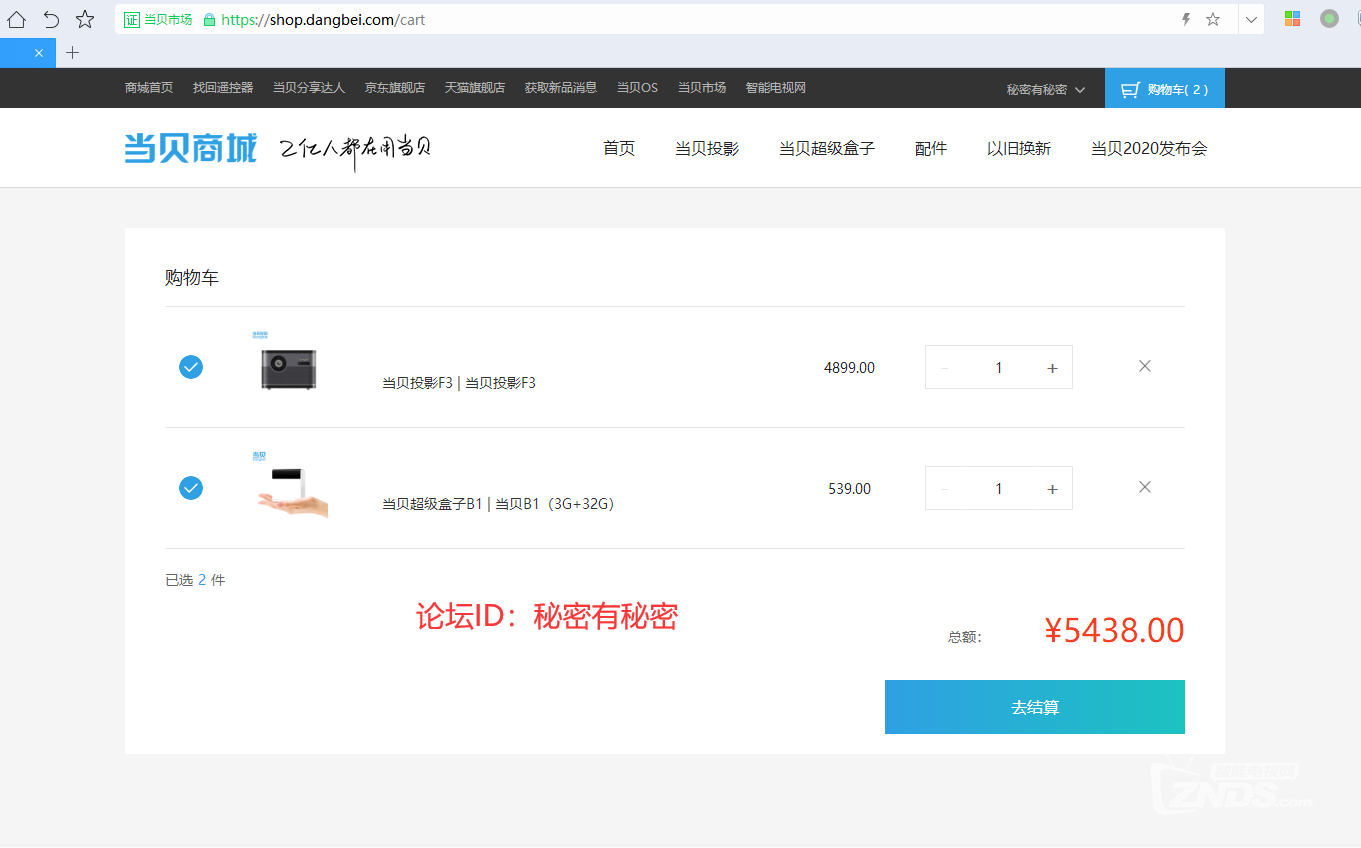
Task: Click the 当贝超级盒子B1 product name
Action: pyautogui.click(x=498, y=503)
